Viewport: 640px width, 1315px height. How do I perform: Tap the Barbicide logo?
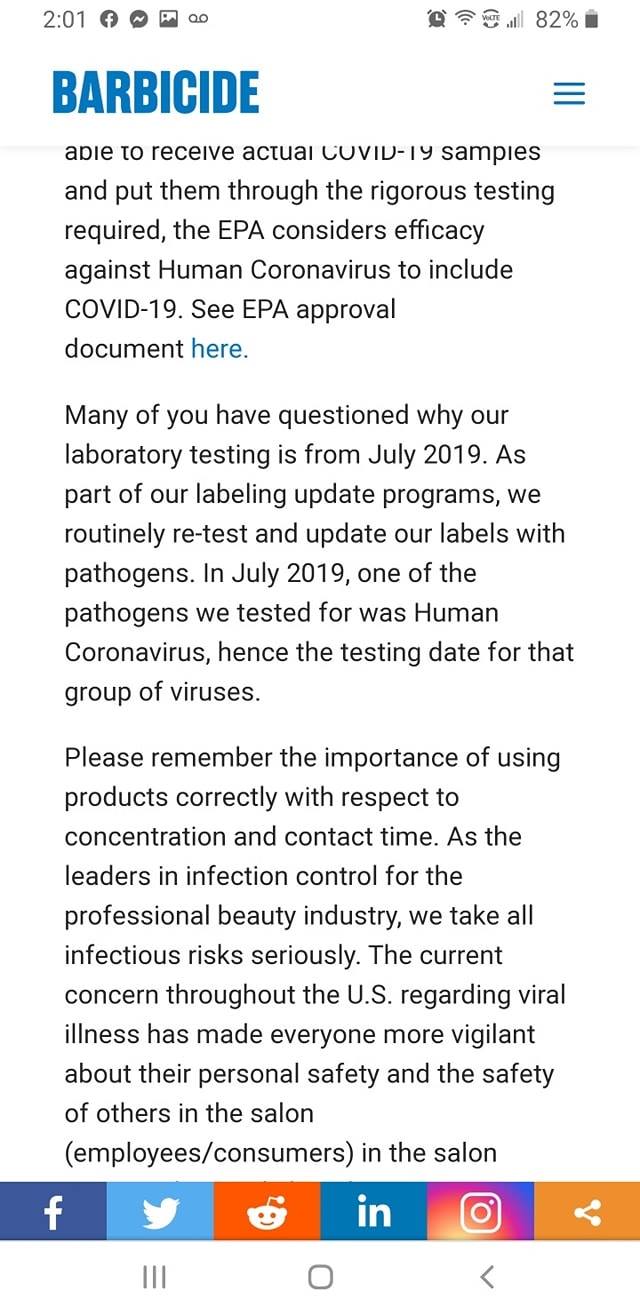[155, 93]
